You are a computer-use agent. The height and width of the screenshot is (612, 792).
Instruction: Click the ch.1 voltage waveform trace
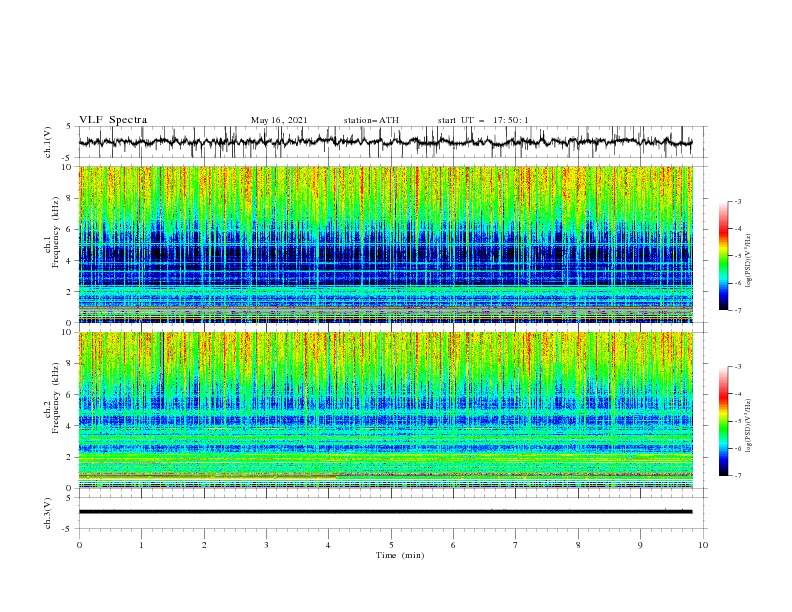(385, 142)
